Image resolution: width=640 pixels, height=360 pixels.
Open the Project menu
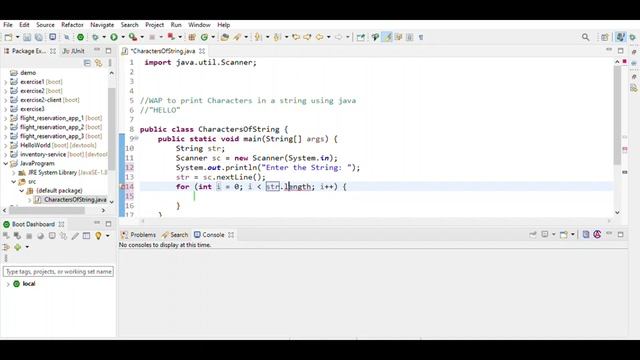[x=155, y=25]
